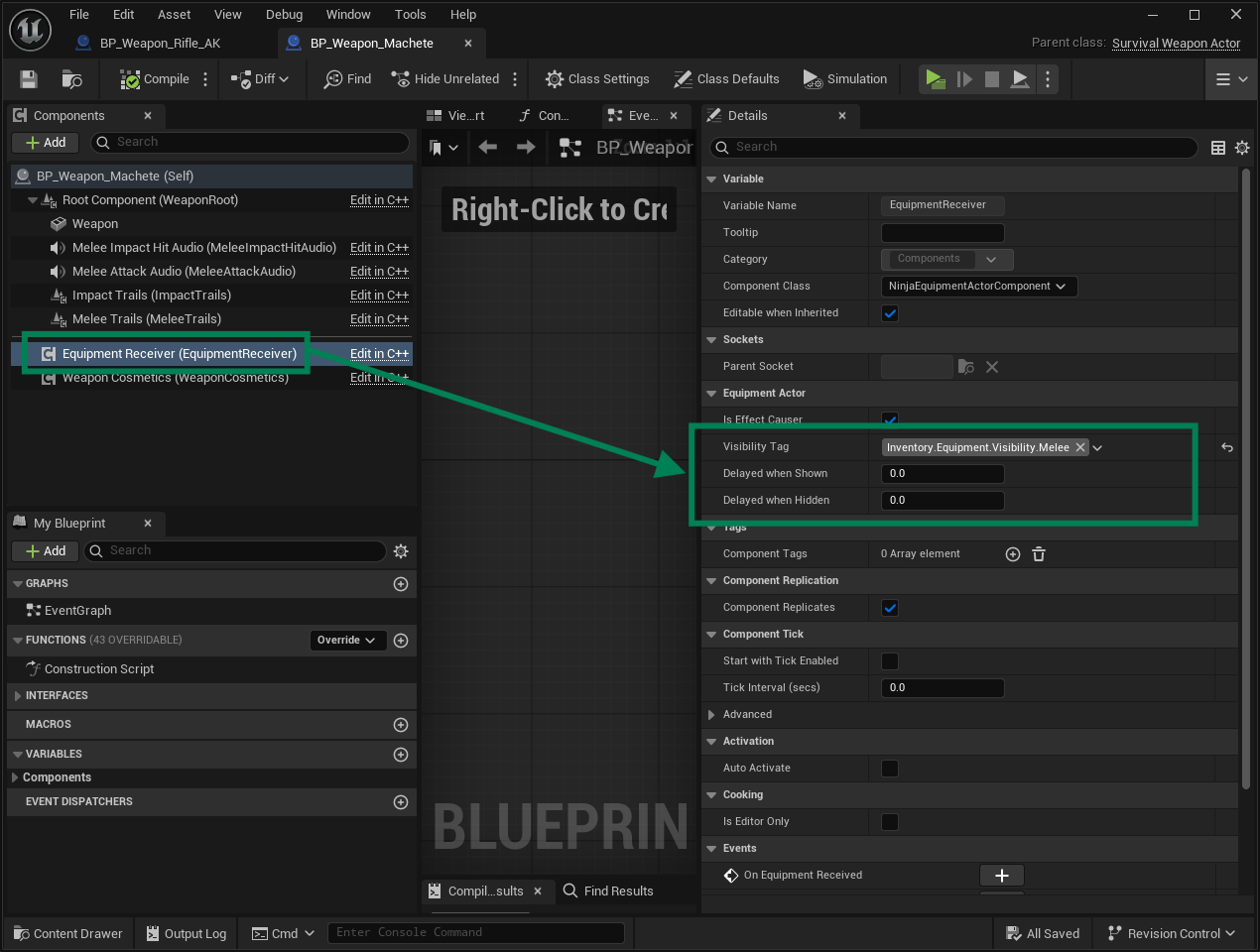Viewport: 1260px width, 952px height.
Task: Open the Override functions dropdown
Action: [x=348, y=640]
